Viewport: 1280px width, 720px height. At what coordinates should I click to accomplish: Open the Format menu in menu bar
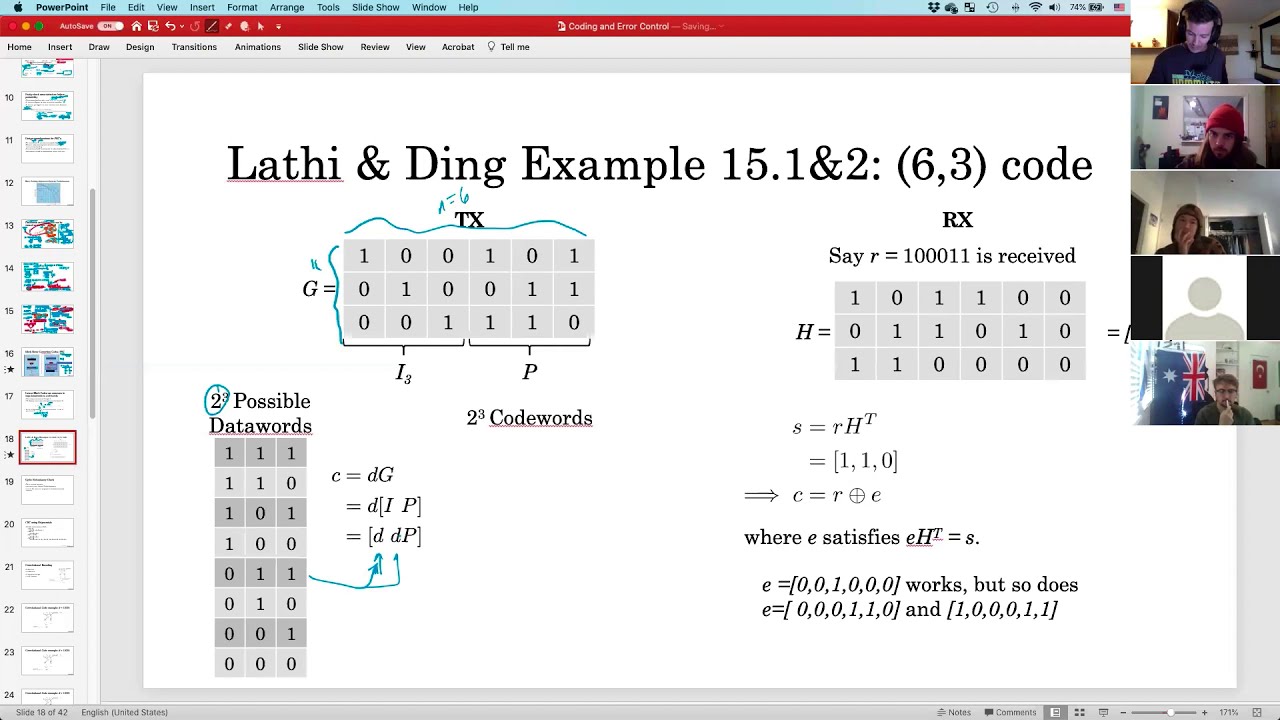pos(242,7)
